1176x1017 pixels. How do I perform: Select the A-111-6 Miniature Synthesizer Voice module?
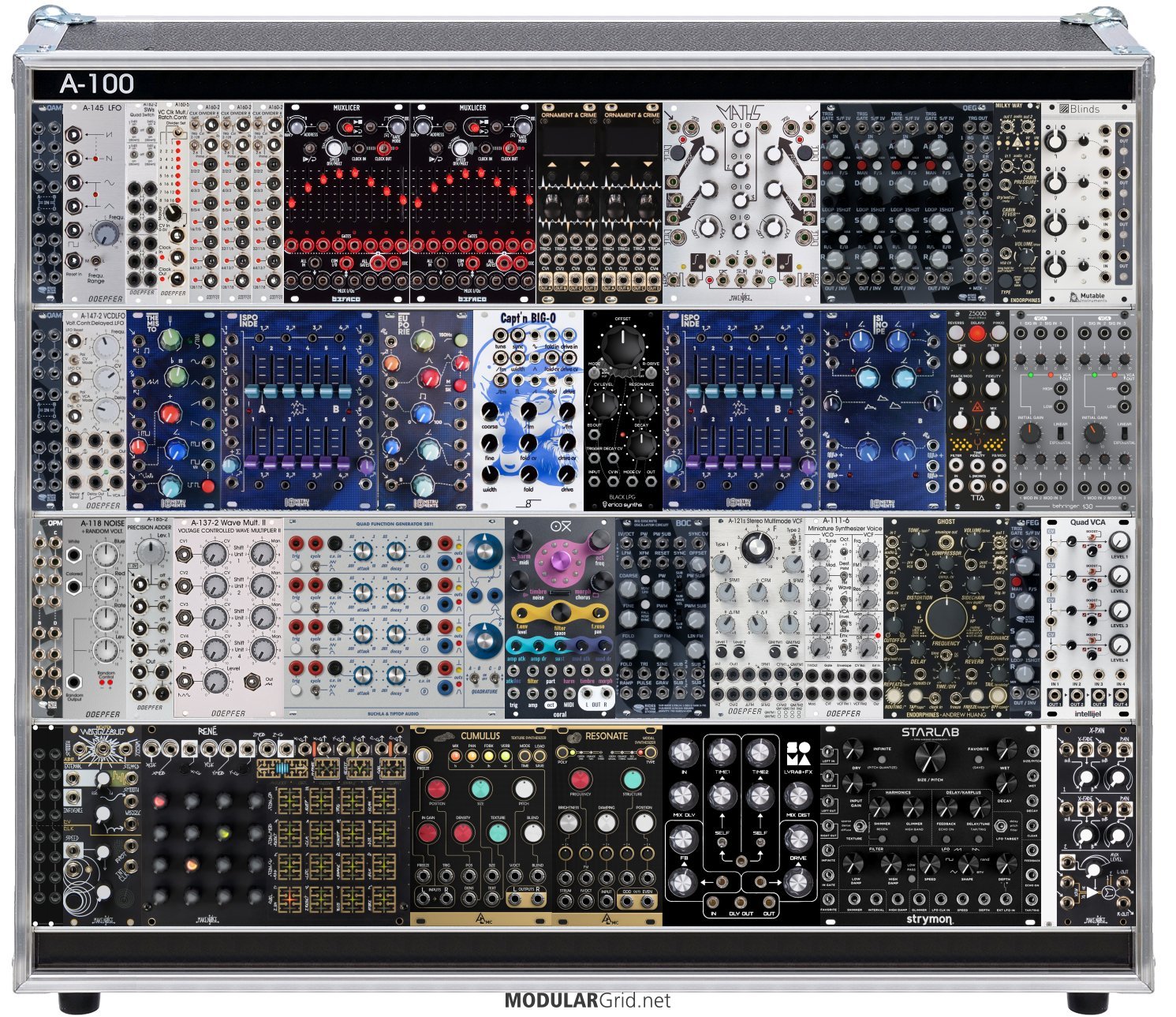(844, 618)
